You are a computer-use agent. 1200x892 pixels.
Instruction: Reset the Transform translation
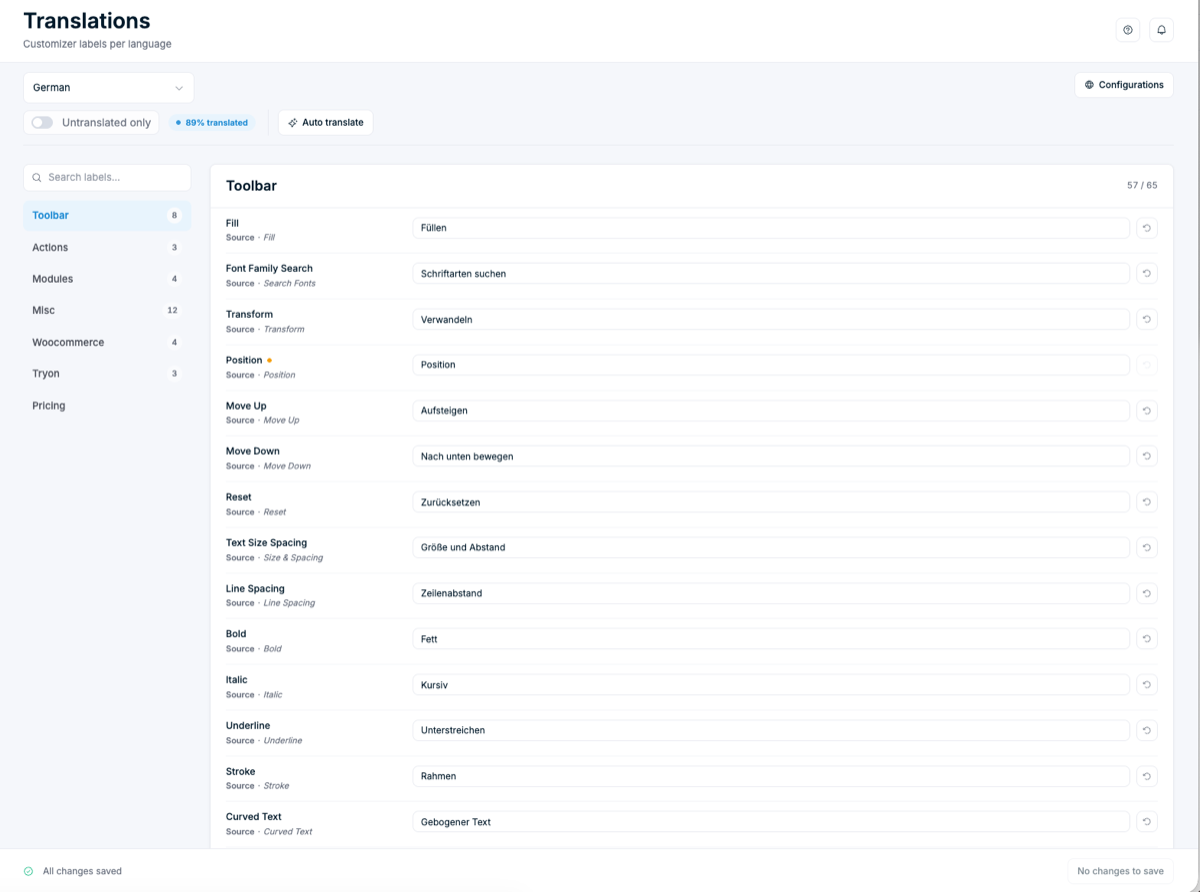click(x=1147, y=319)
